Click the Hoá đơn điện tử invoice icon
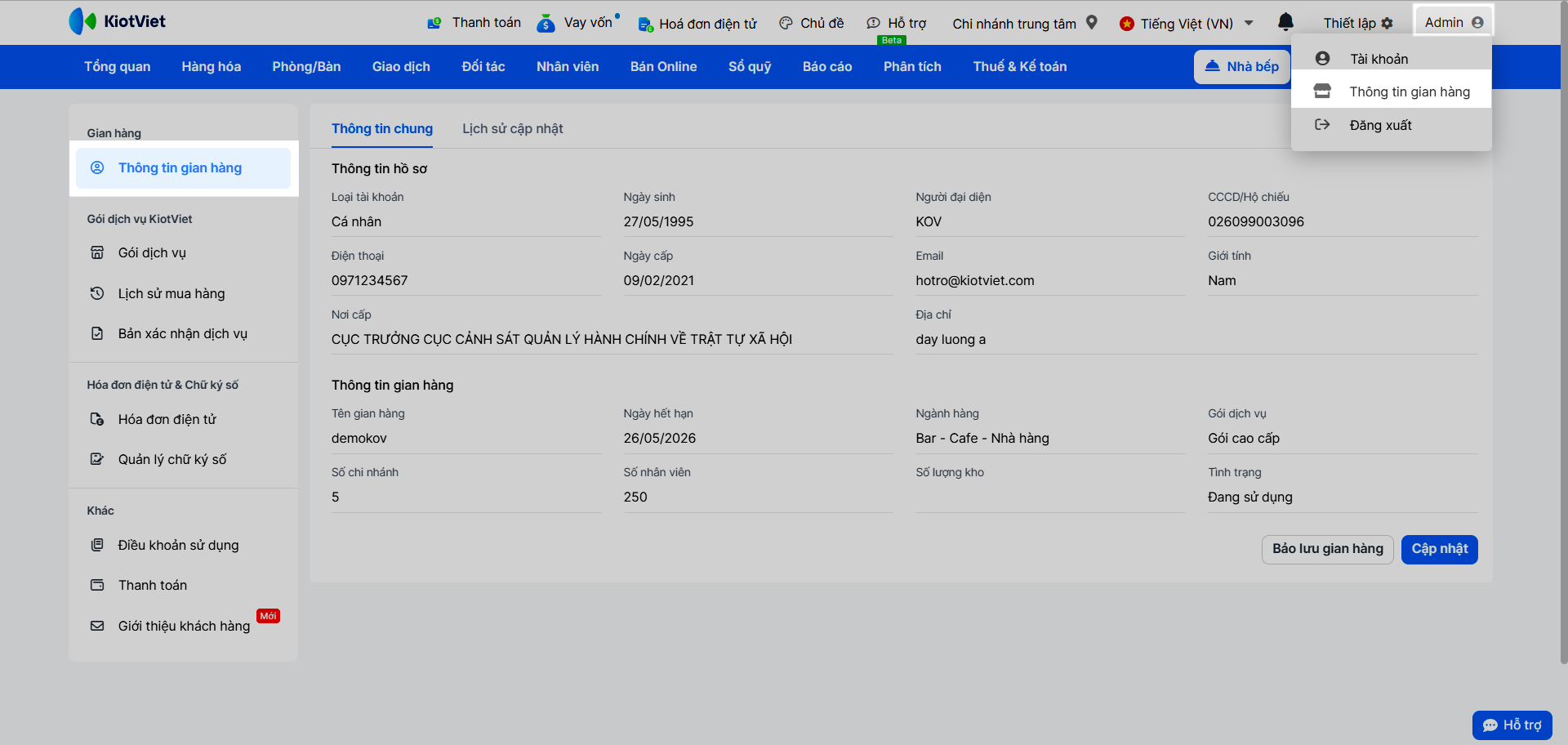 coord(645,24)
